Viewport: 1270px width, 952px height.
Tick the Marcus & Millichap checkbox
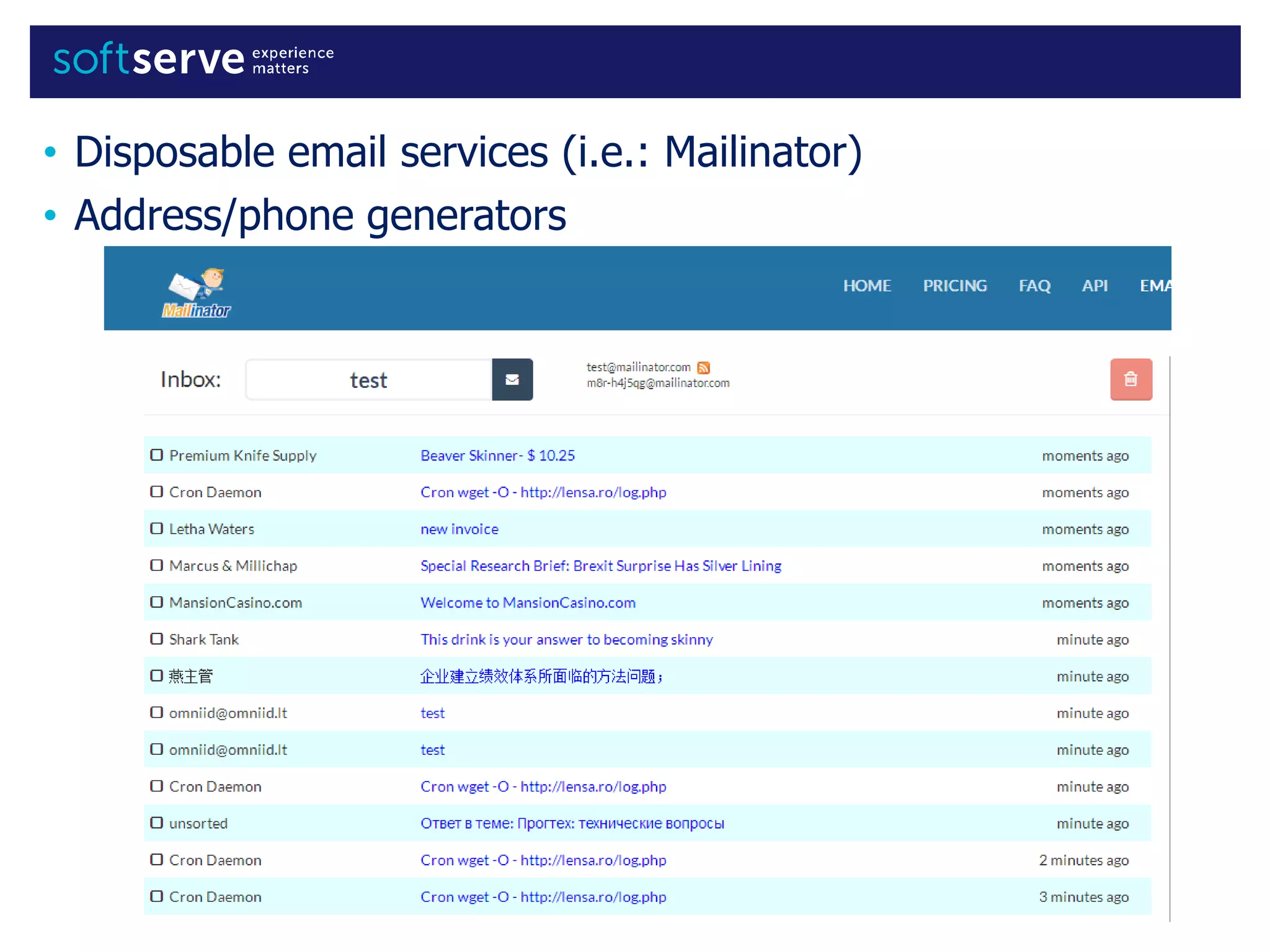157,565
